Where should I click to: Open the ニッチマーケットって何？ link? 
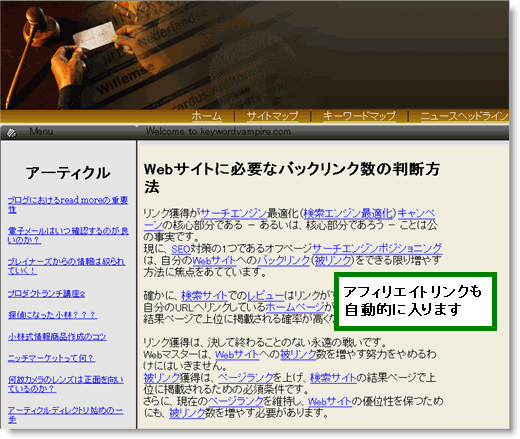pos(51,358)
